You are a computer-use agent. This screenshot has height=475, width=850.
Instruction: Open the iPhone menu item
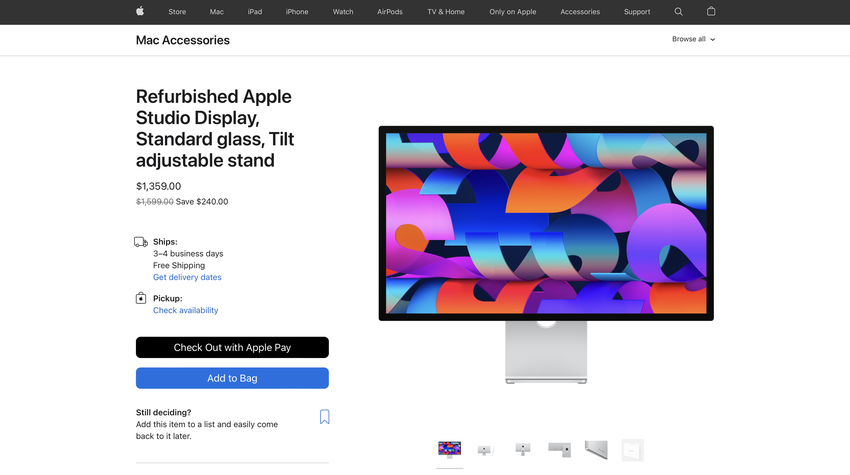pos(297,11)
